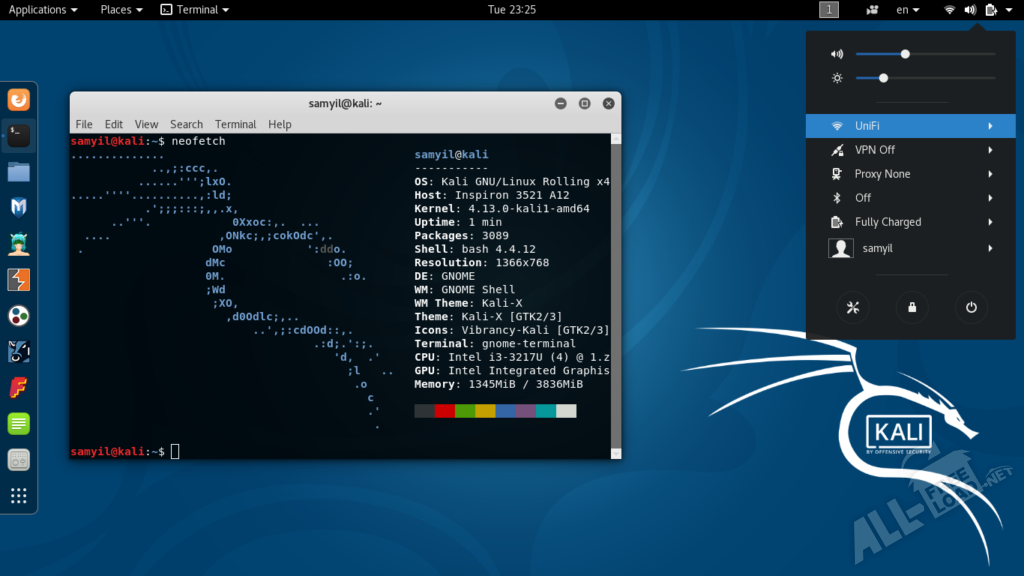
Task: Click the system settings wrench icon
Action: [853, 308]
